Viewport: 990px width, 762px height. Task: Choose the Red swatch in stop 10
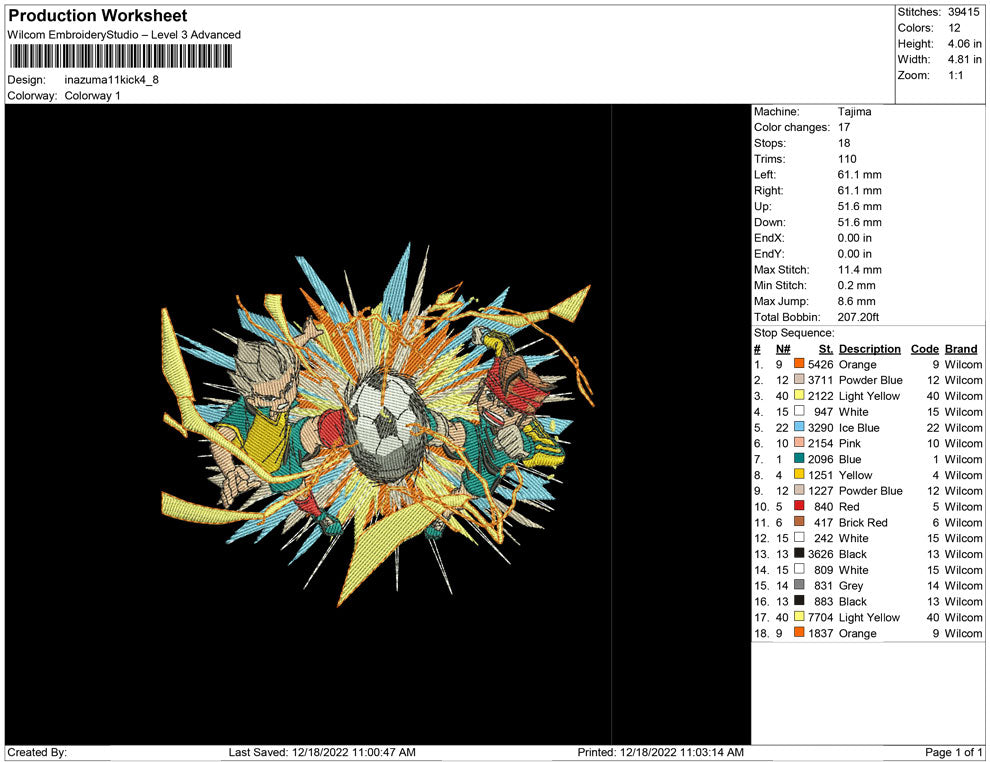point(799,507)
